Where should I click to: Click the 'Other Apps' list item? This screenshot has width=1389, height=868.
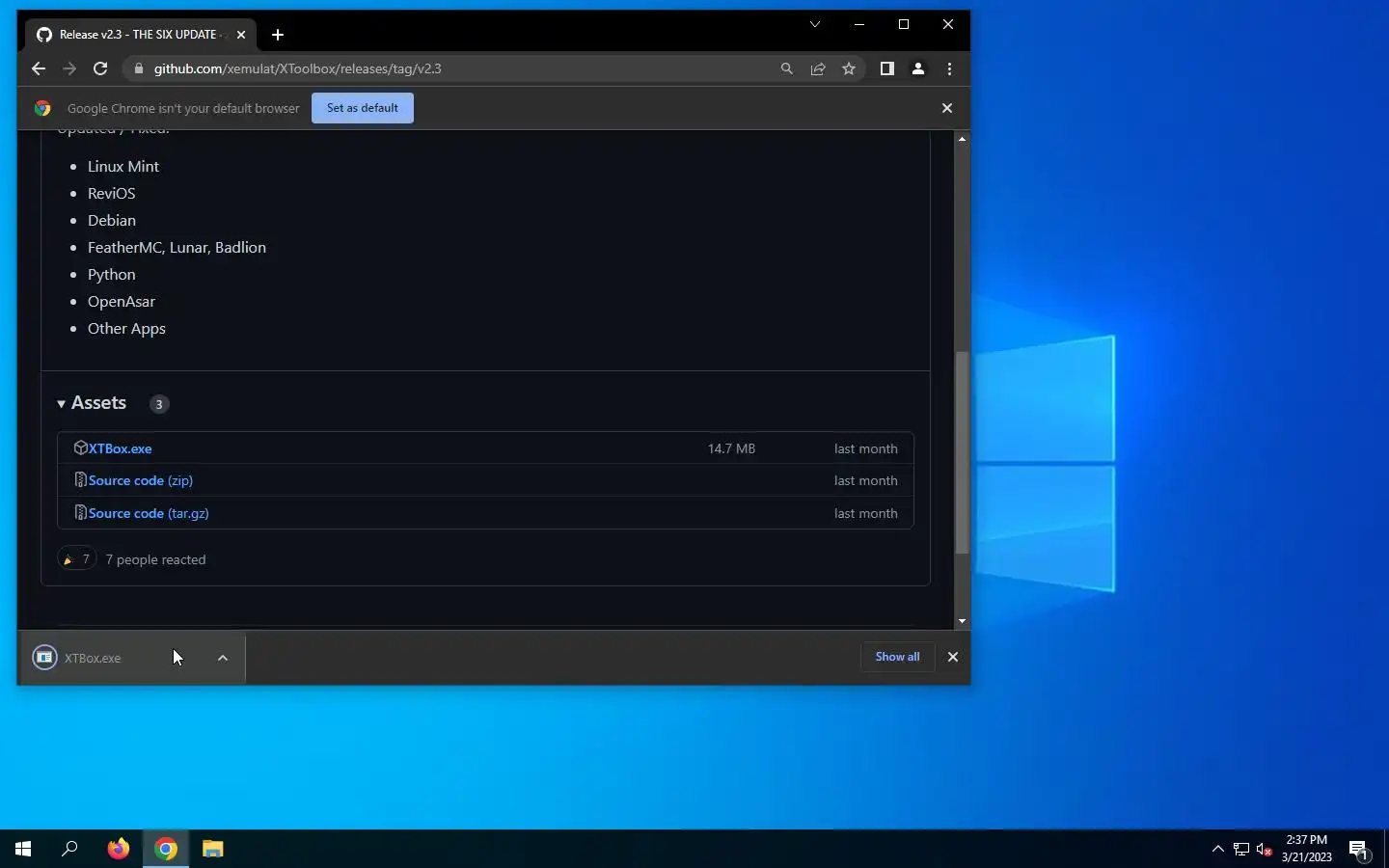pos(126,329)
